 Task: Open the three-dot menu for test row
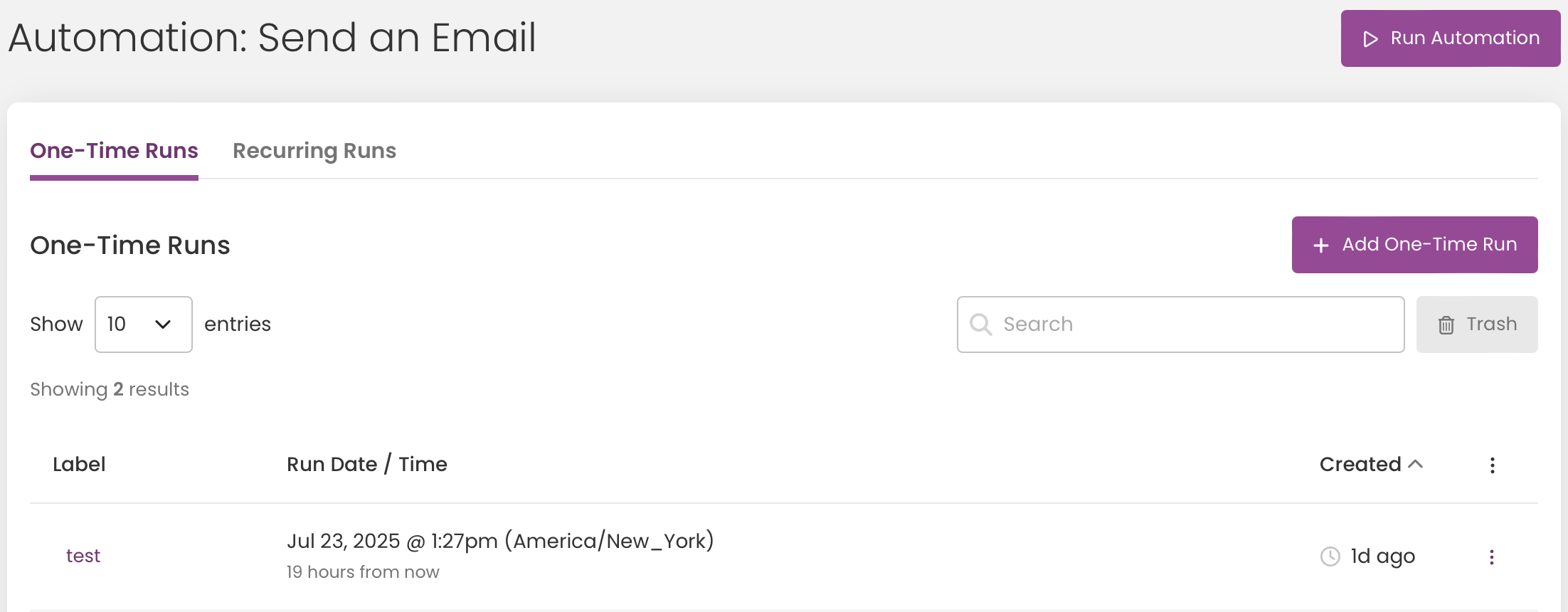point(1492,557)
